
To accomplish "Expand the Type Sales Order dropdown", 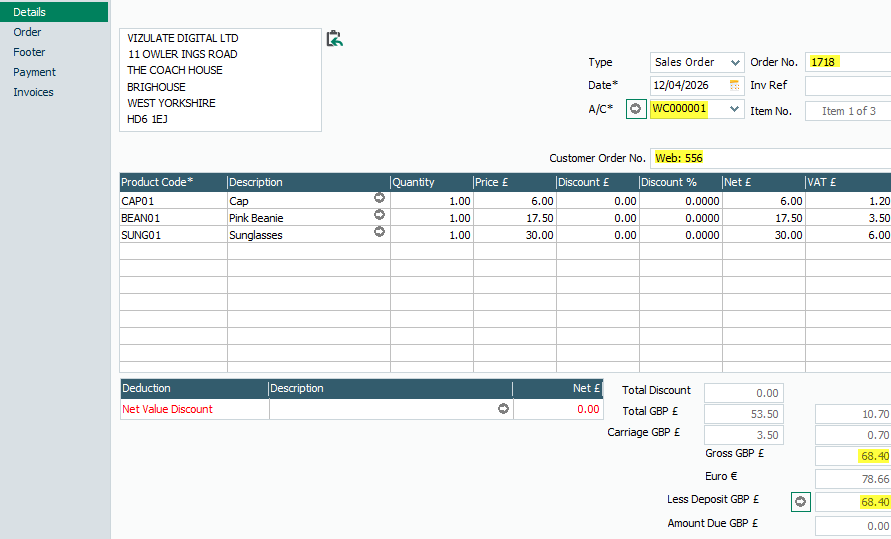I will click(736, 62).
